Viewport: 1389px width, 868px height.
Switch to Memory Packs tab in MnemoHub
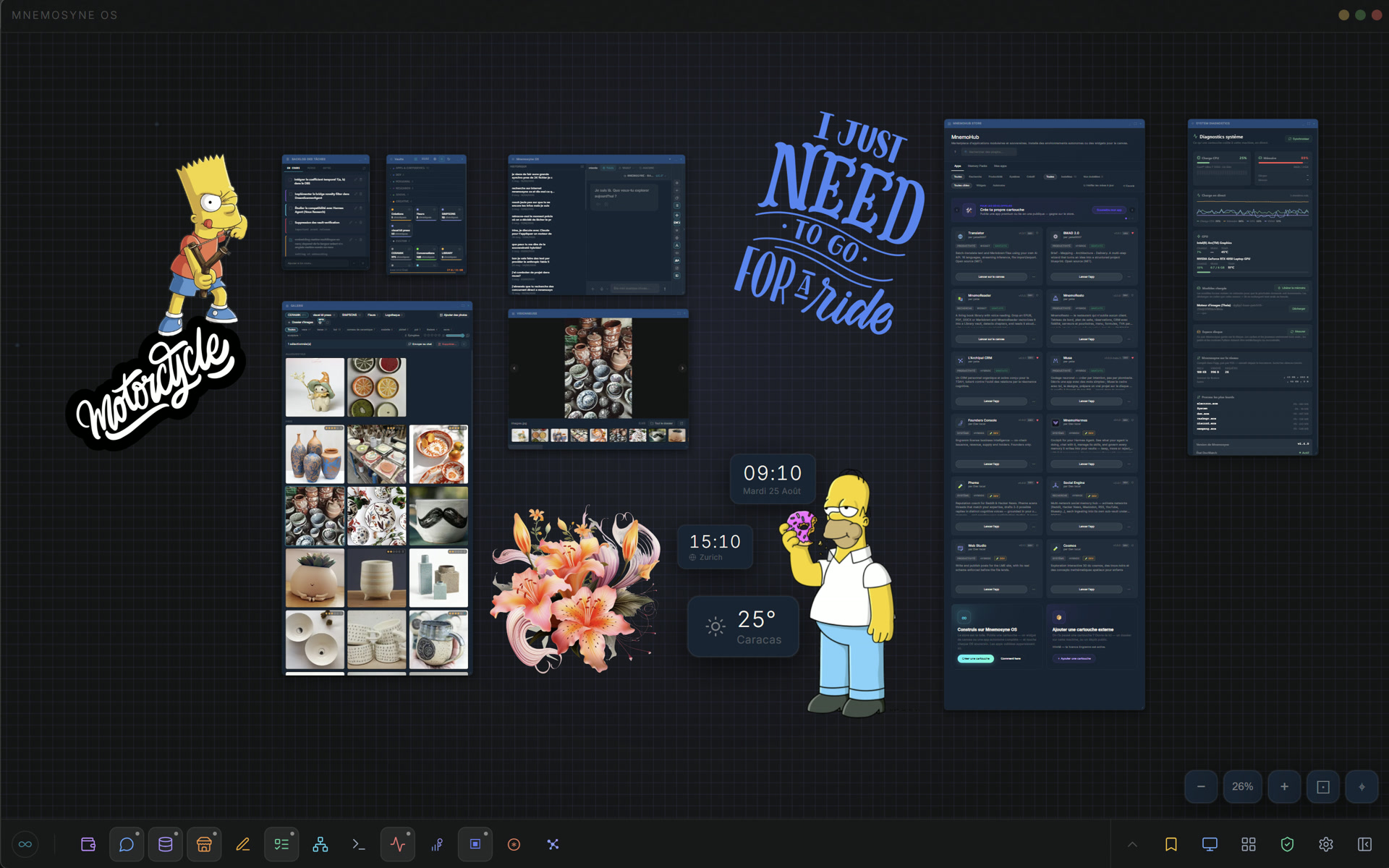click(x=977, y=166)
